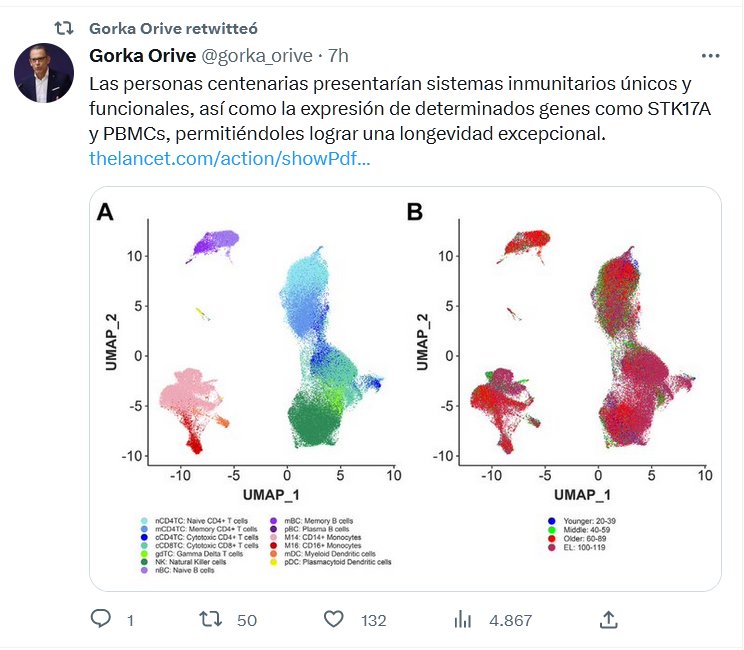Open the bold Gorka Orive display name
744x650 pixels.
(x=140, y=56)
